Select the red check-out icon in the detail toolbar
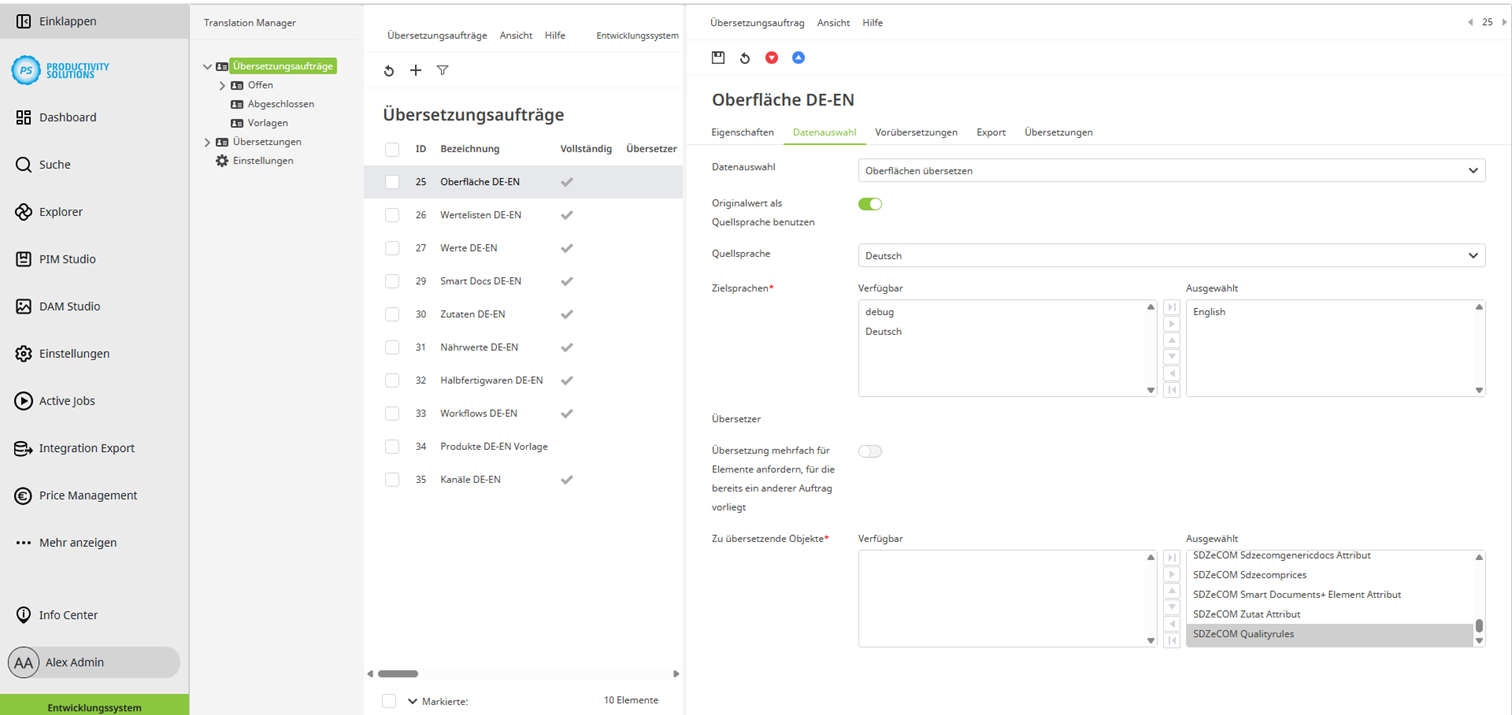Image resolution: width=1512 pixels, height=715 pixels. [x=772, y=57]
